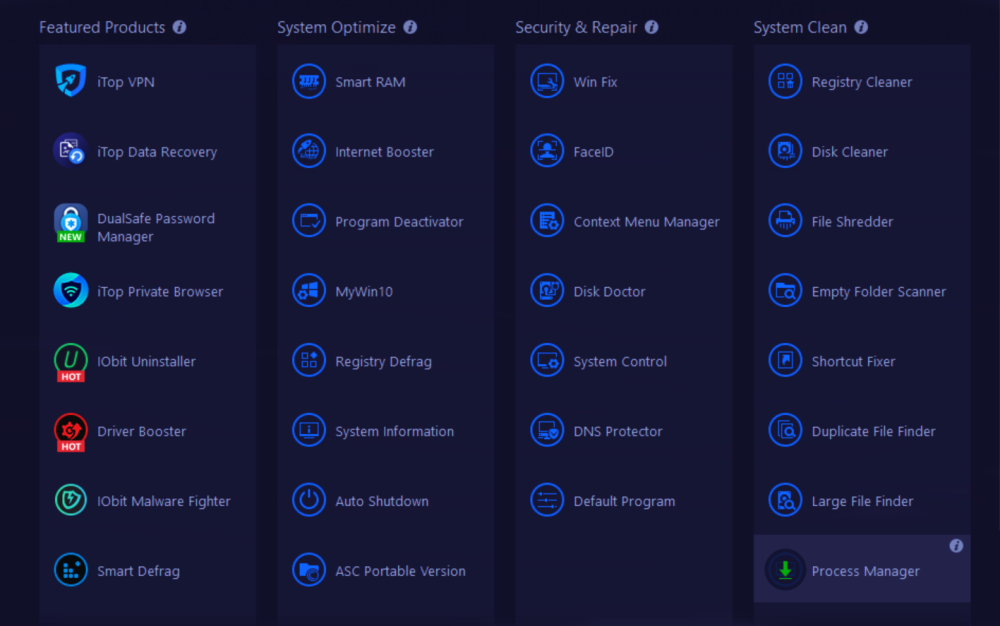
Task: Open the Program Deactivator icon
Action: 309,221
